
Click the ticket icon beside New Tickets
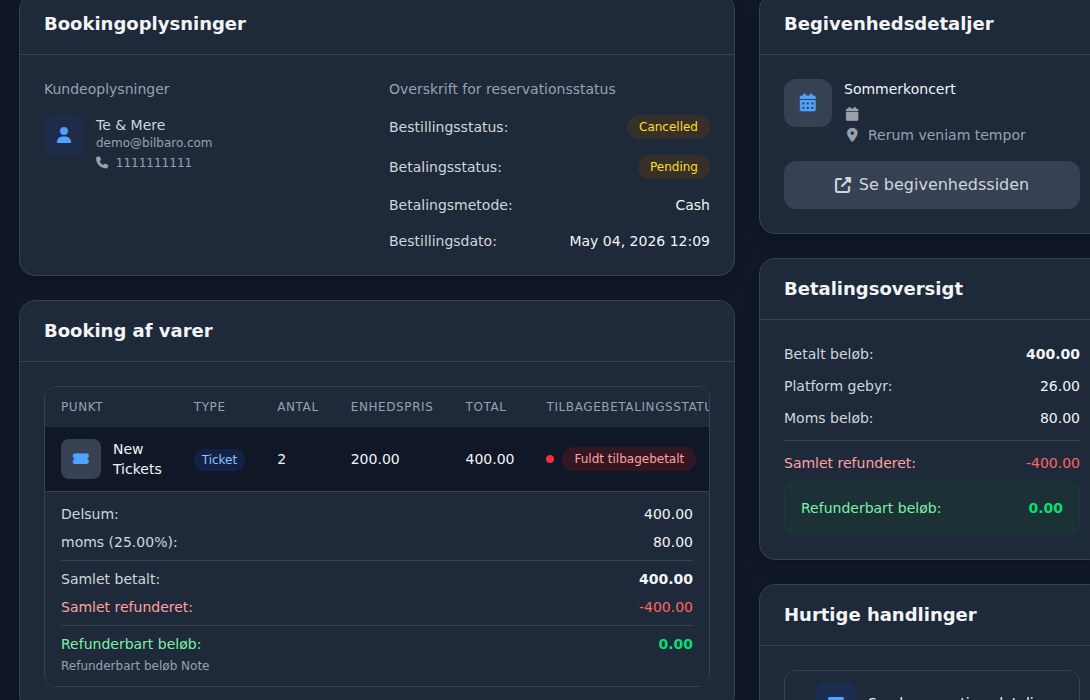click(81, 459)
